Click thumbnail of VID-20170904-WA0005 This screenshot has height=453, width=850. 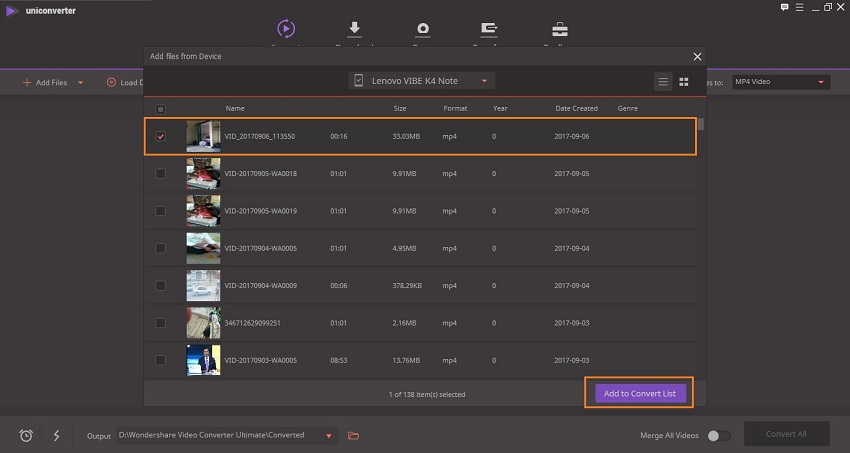click(203, 248)
